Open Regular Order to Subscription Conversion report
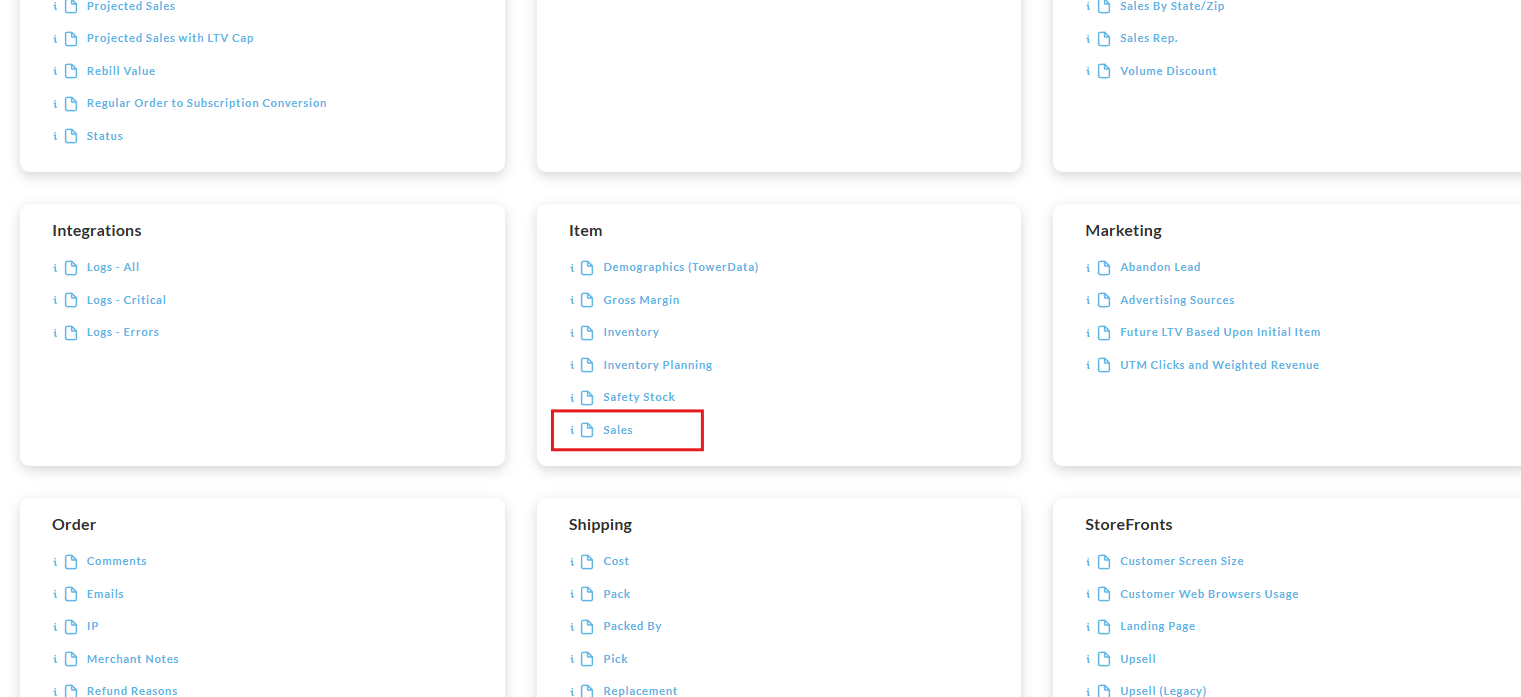This screenshot has height=697, width=1521. (x=207, y=103)
